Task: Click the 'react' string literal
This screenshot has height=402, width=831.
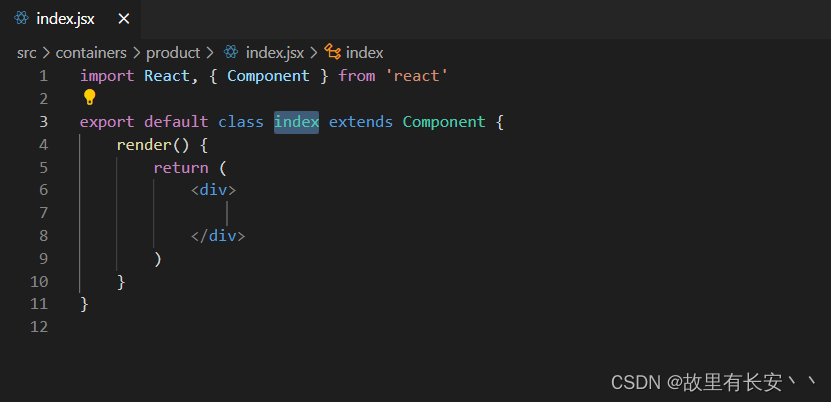Action: coord(417,76)
